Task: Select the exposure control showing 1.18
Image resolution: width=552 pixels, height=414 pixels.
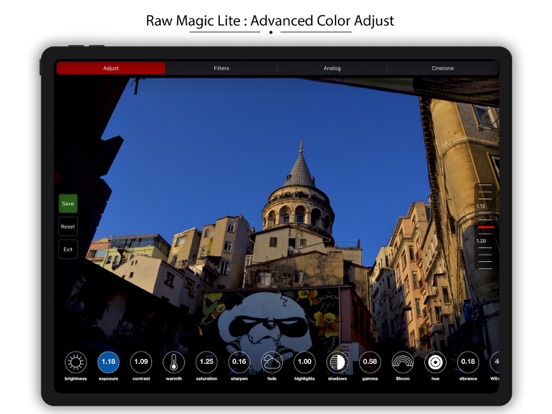Action: 108,362
